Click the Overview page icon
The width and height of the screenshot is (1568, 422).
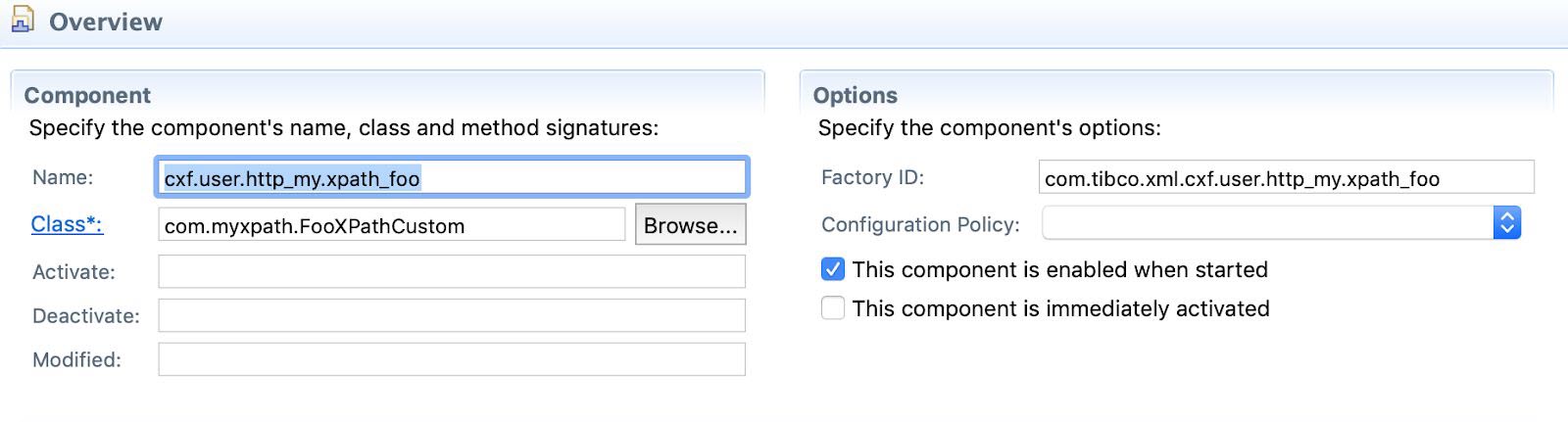point(23,20)
